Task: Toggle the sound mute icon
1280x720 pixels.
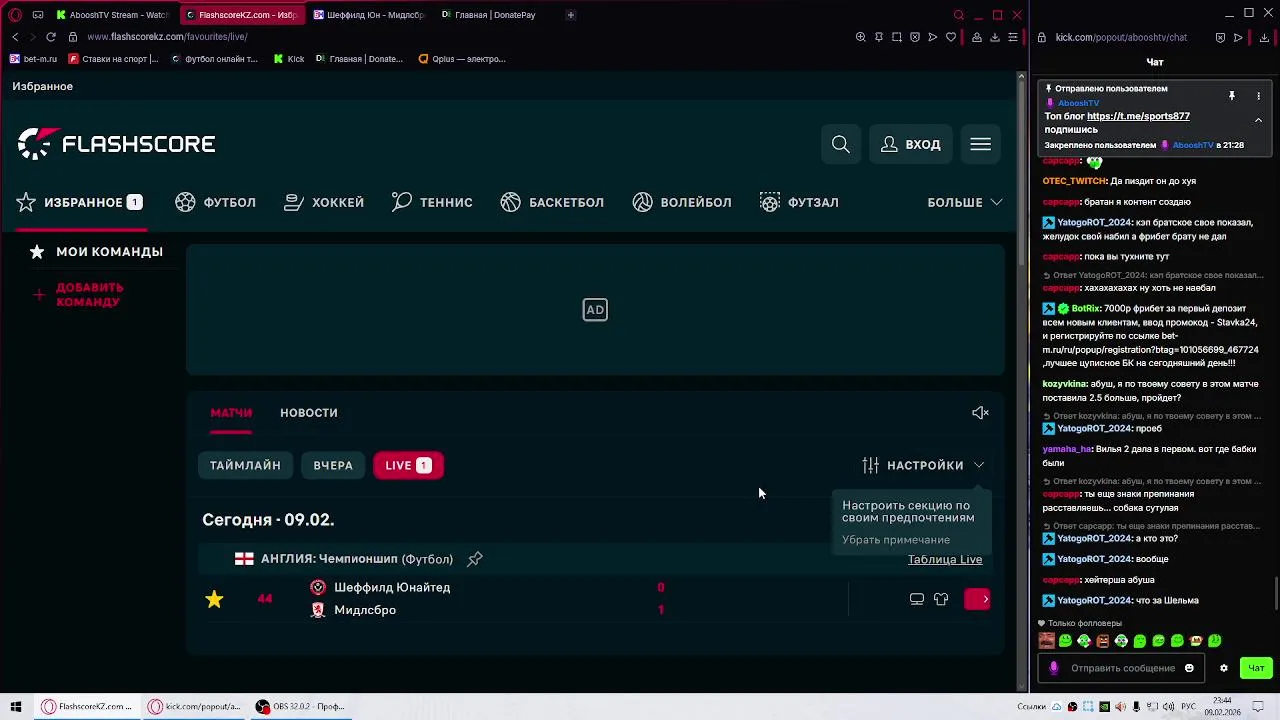Action: click(x=980, y=413)
